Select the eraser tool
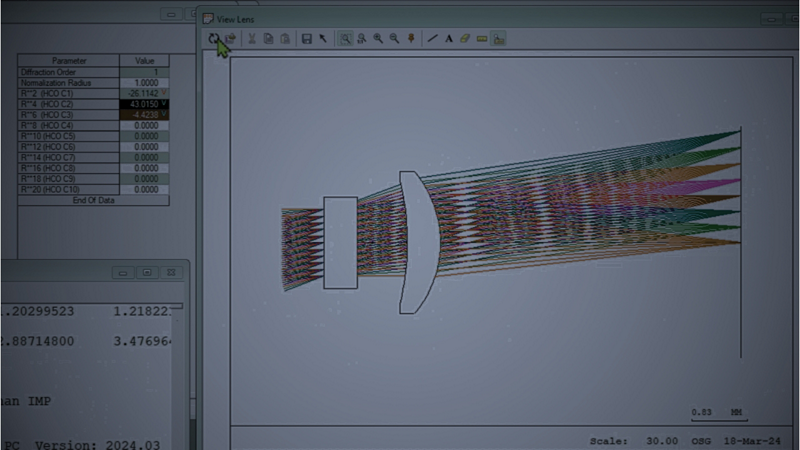 point(465,39)
